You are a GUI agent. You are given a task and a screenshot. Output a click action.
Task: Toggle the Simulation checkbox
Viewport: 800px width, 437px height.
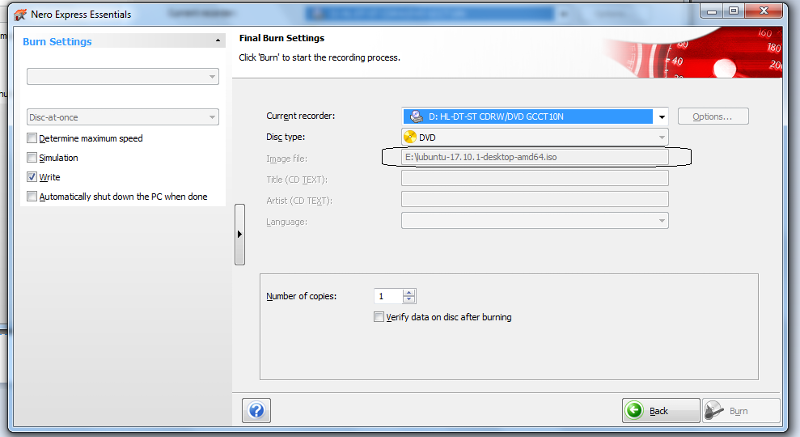point(32,158)
